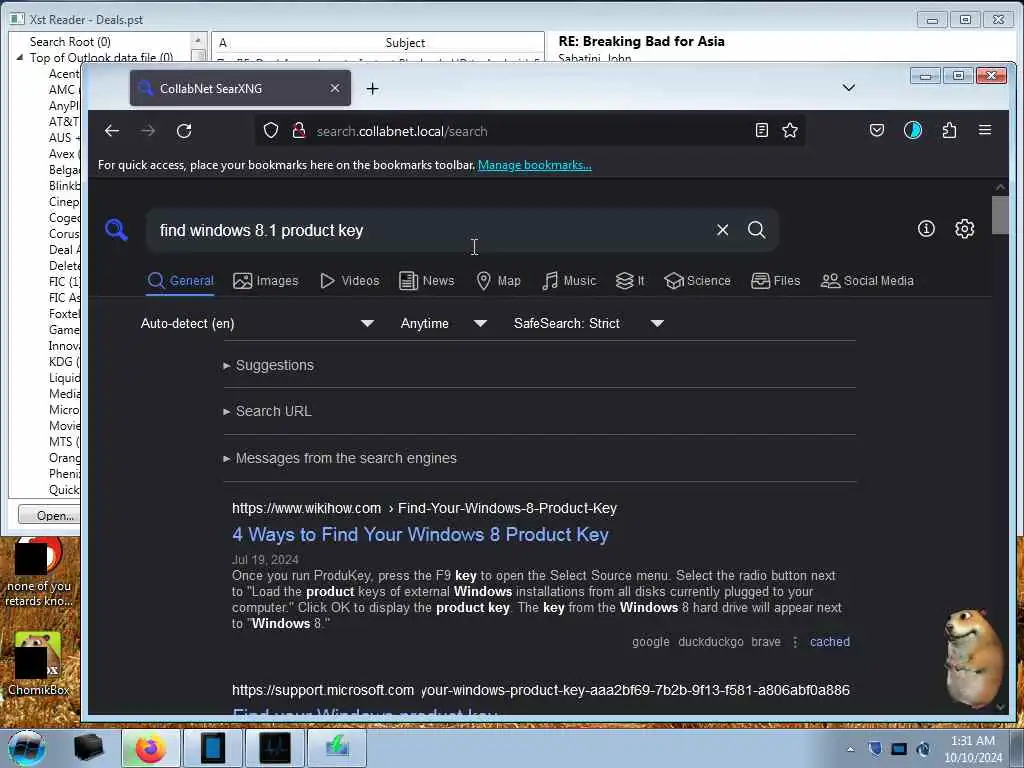Switch to Science results tab
This screenshot has width=1024, height=768.
(x=697, y=281)
